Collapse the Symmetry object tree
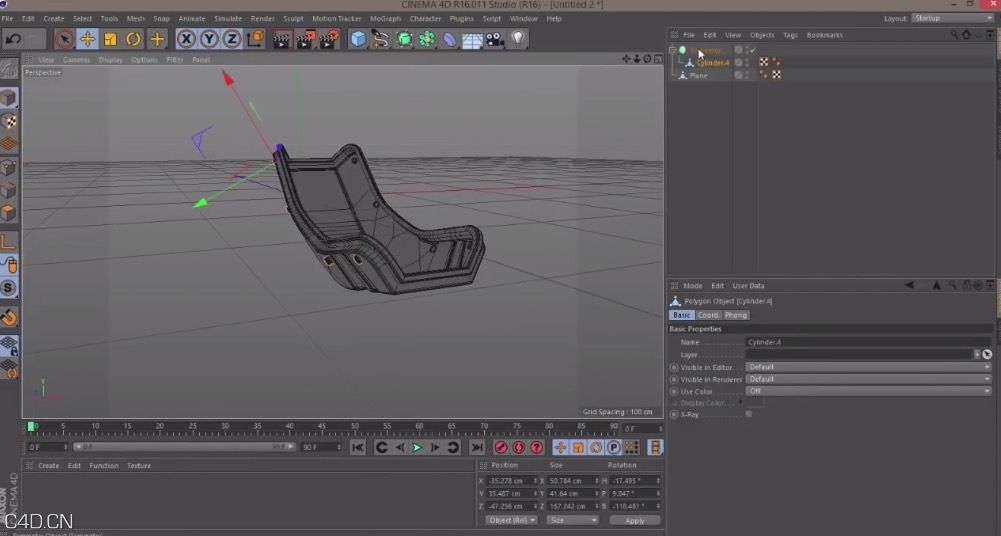This screenshot has height=536, width=1001. [672, 50]
